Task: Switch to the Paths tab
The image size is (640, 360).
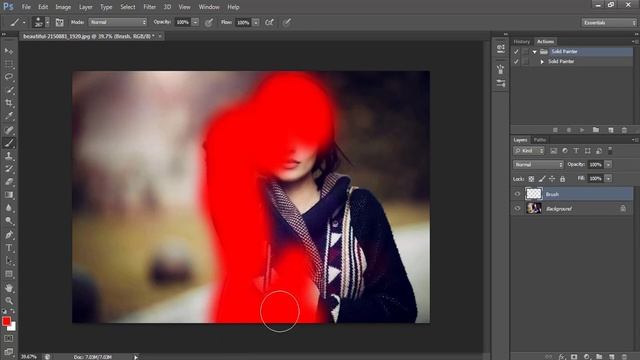Action: [540, 140]
